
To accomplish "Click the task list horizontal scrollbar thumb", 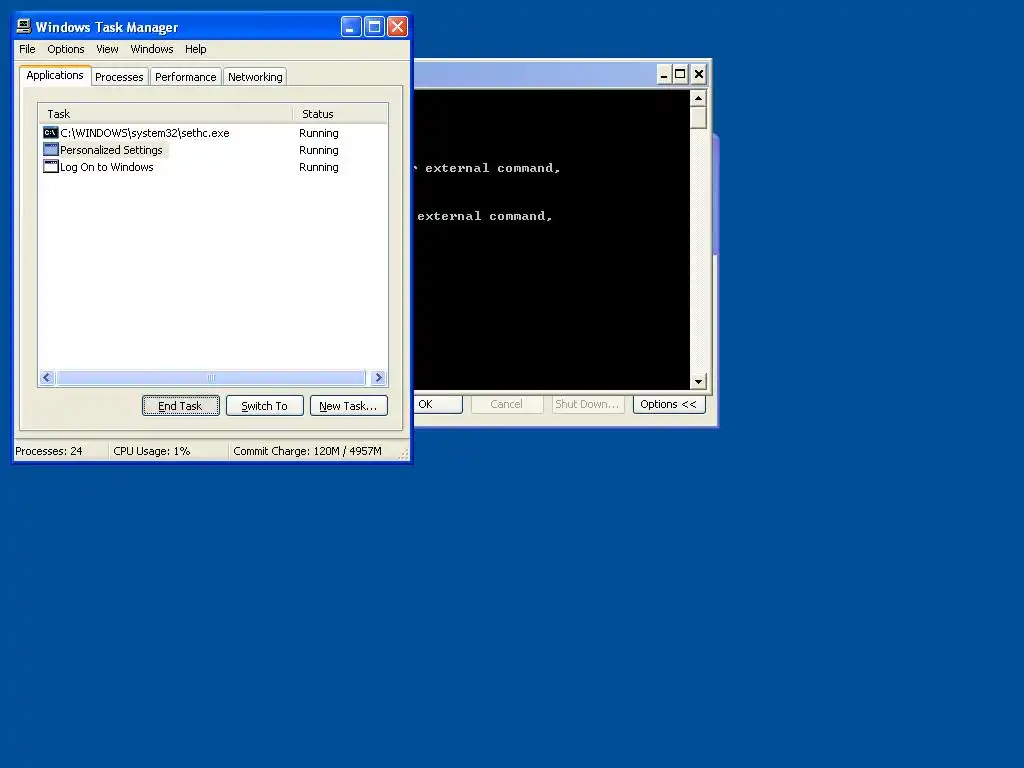I will tap(211, 377).
